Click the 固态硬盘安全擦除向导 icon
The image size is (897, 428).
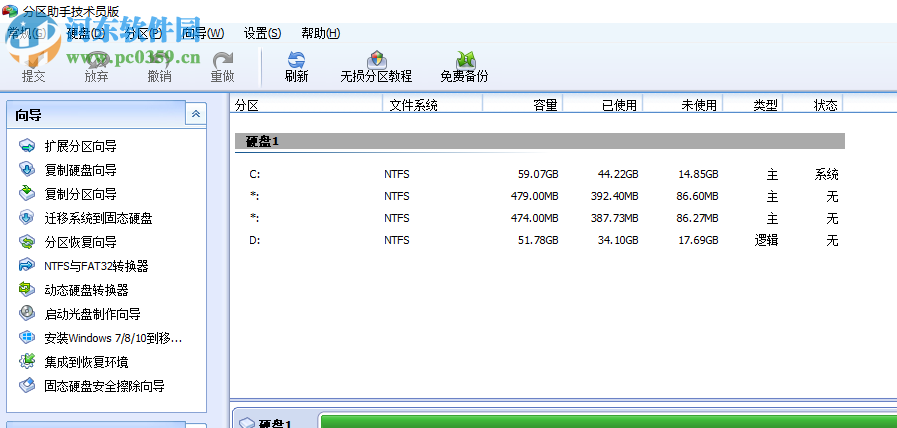(27, 386)
